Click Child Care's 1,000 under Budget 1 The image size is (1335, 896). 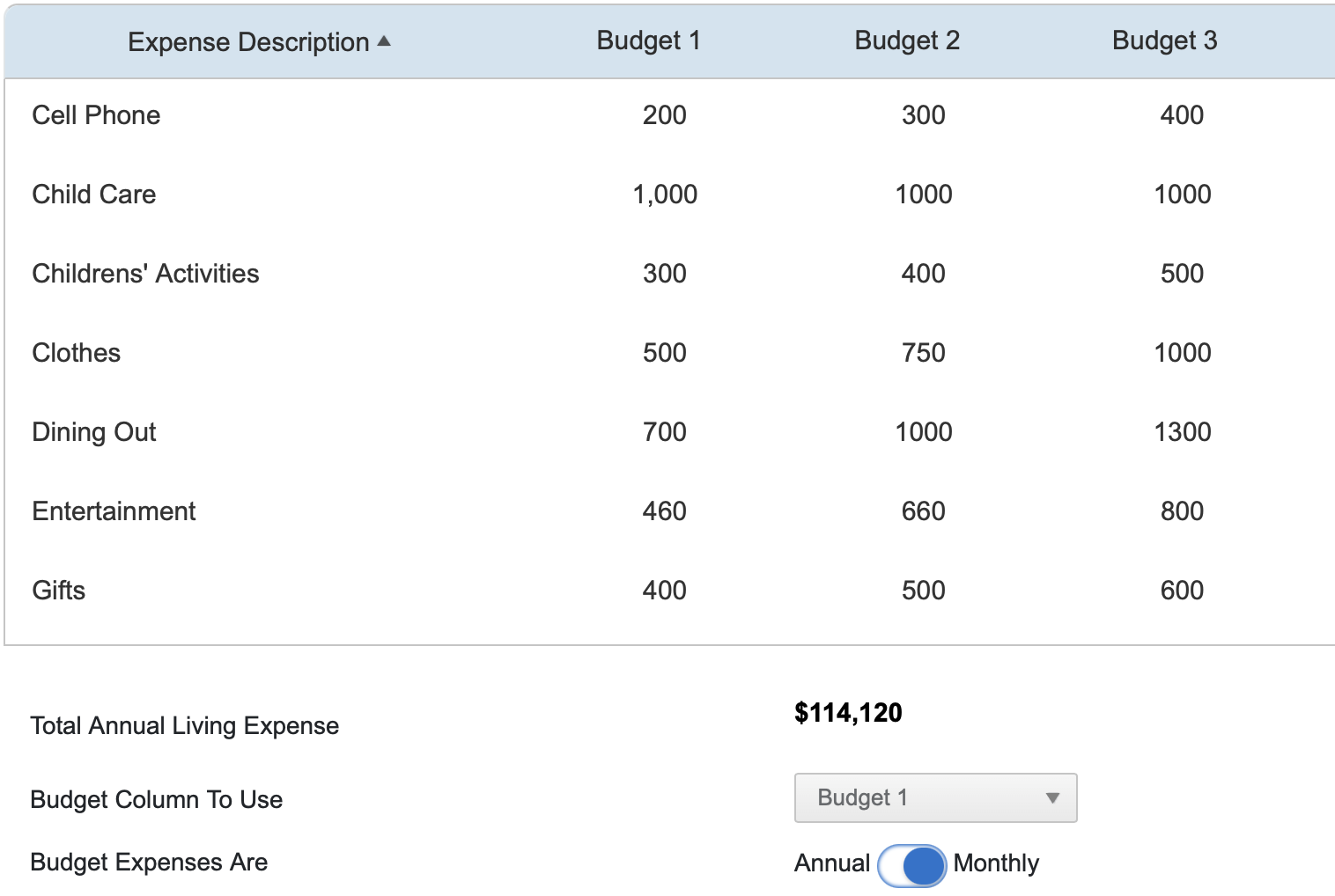coord(665,194)
